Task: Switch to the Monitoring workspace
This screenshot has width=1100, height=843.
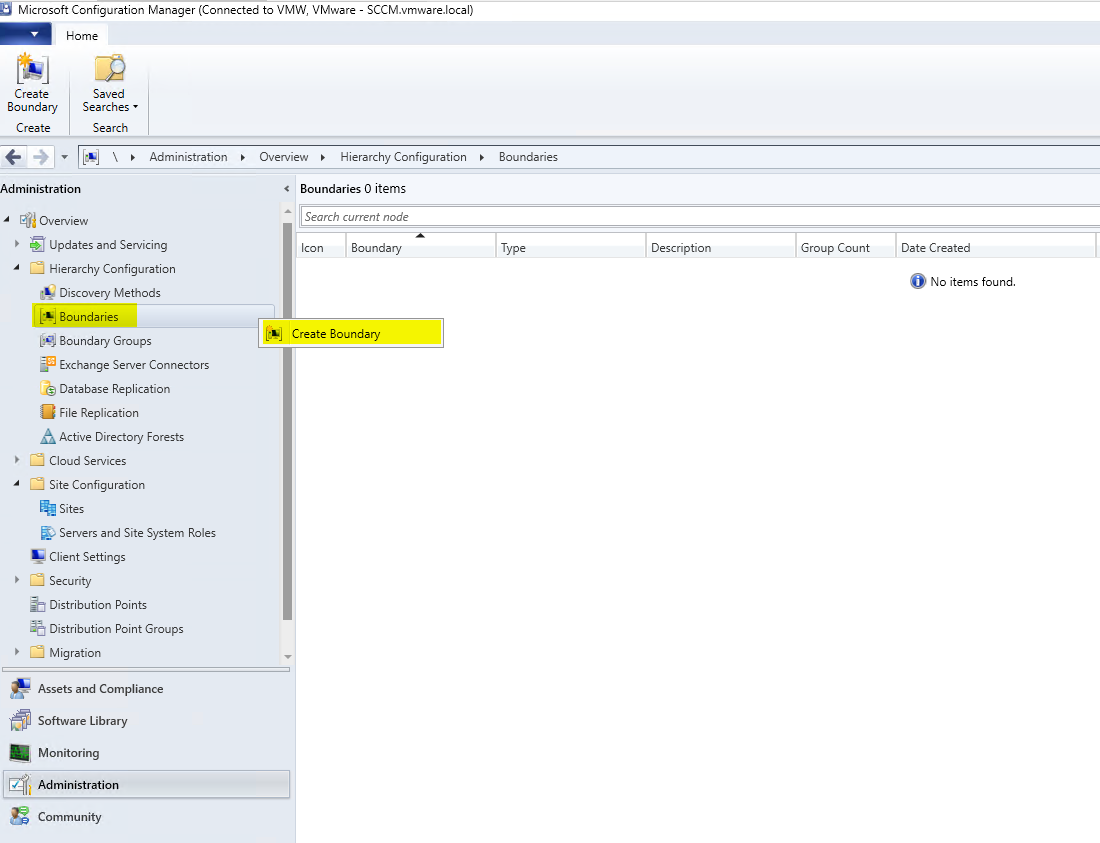Action: tap(68, 753)
